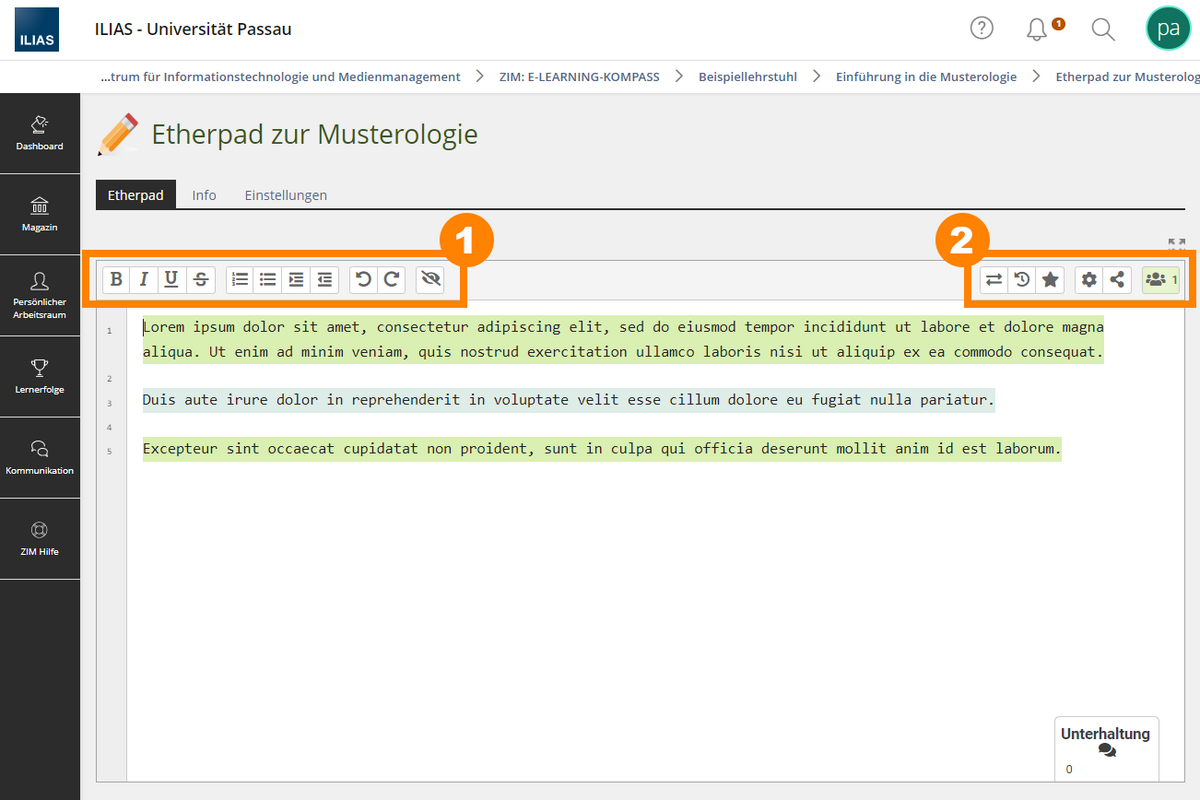The width and height of the screenshot is (1200, 800).
Task: Open the user avatar menu 'pa'
Action: [x=1167, y=29]
